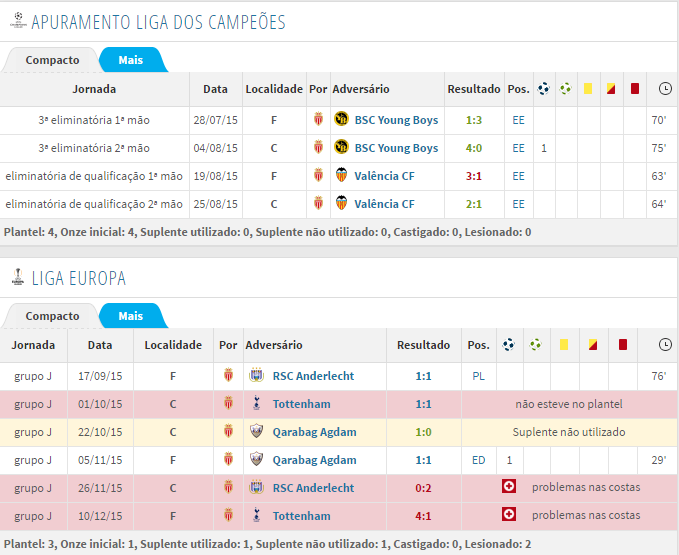Open Tottenham link on 10/12/15 row
The image size is (679, 555).
pos(301,516)
